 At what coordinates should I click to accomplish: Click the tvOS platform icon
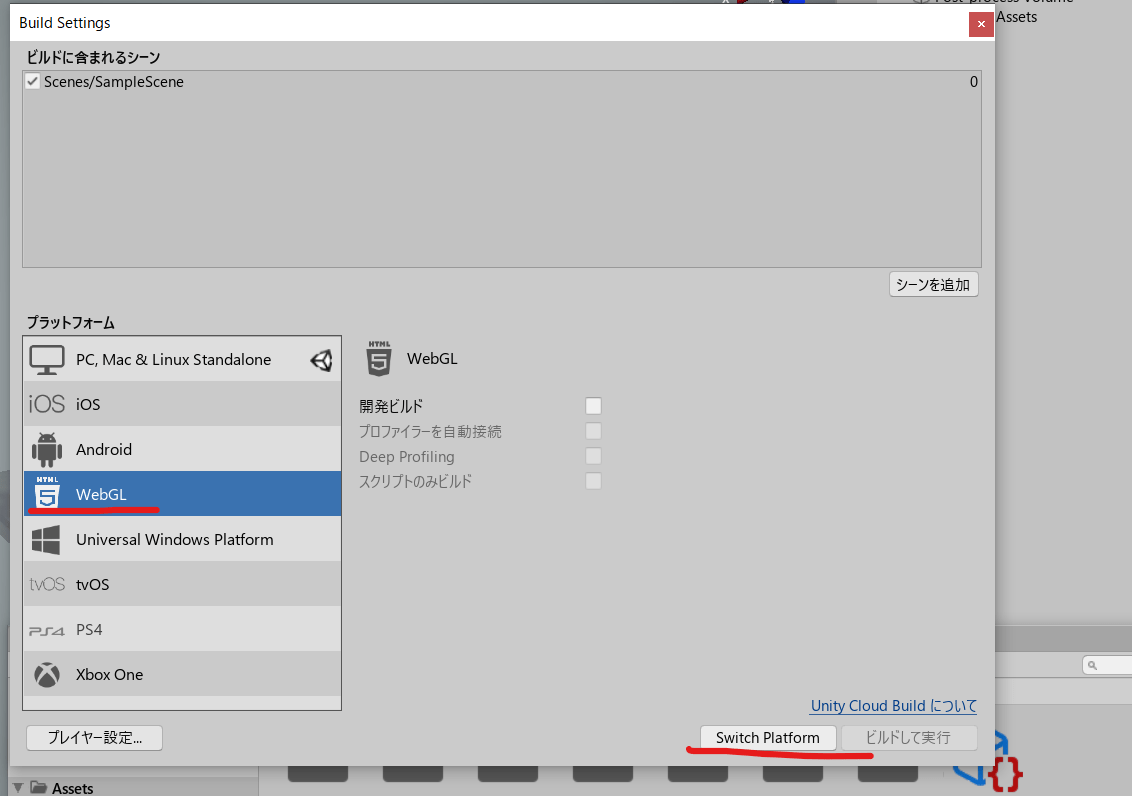tap(47, 585)
